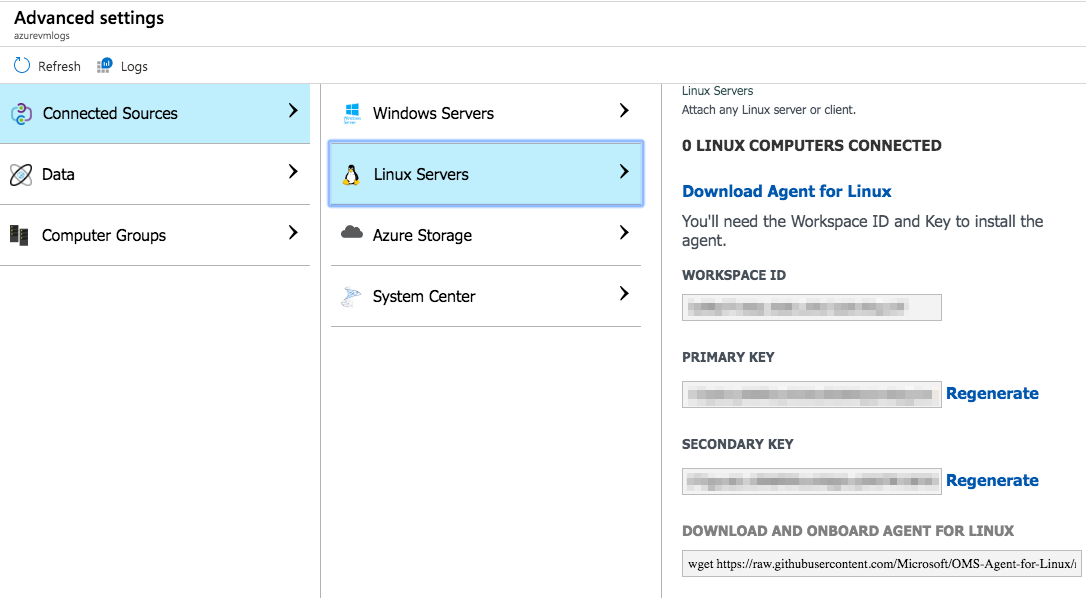
Task: Expand Computer Groups chevron arrow
Action: coord(293,233)
